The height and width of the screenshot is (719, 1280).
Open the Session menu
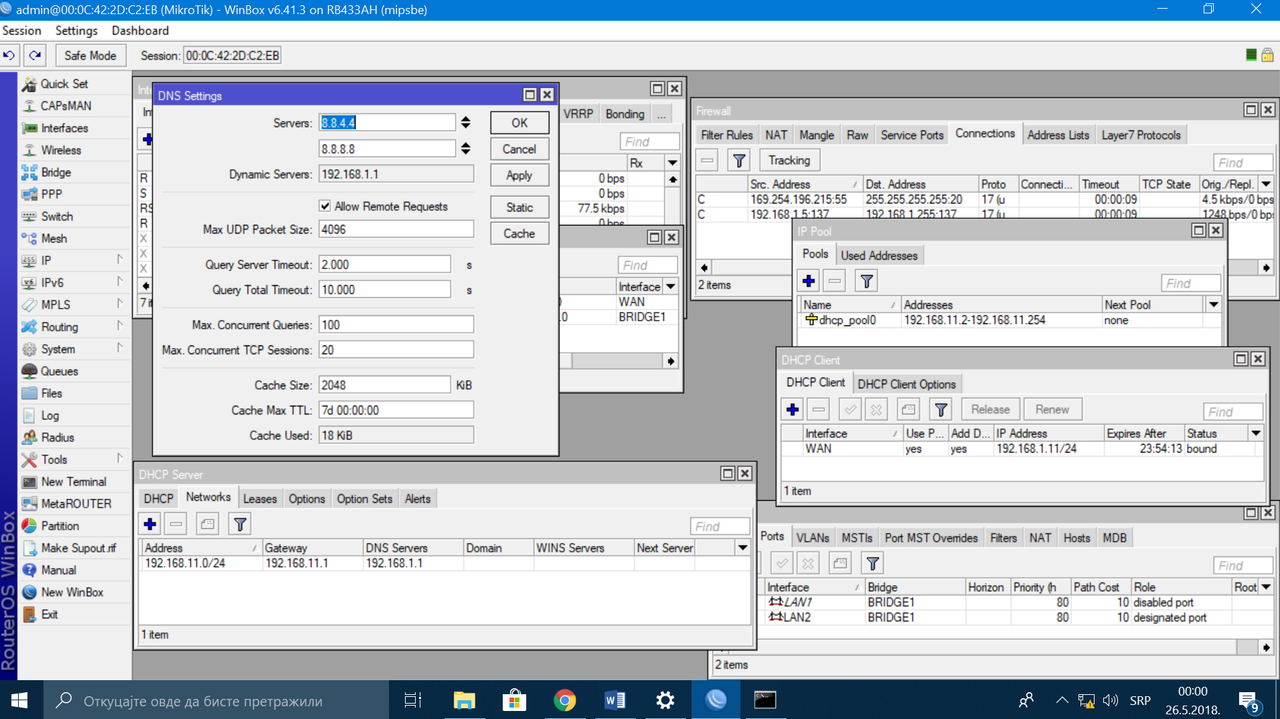(x=22, y=31)
